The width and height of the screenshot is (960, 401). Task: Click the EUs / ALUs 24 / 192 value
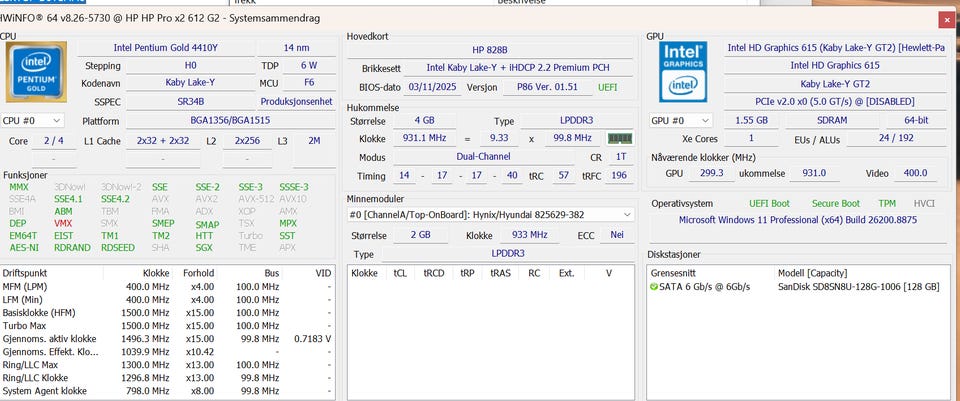[x=896, y=138]
